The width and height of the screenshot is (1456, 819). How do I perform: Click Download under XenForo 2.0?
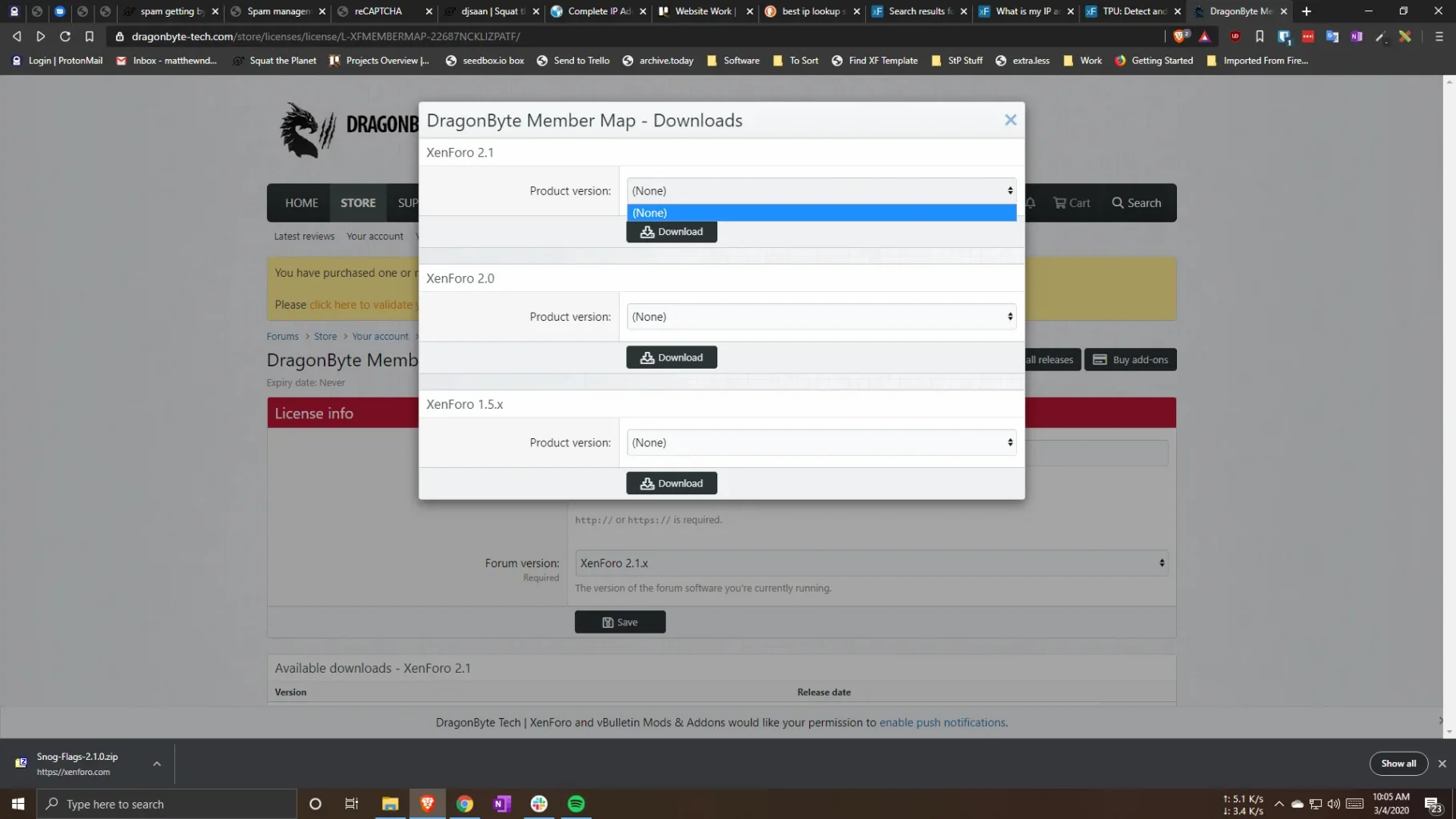tap(672, 358)
